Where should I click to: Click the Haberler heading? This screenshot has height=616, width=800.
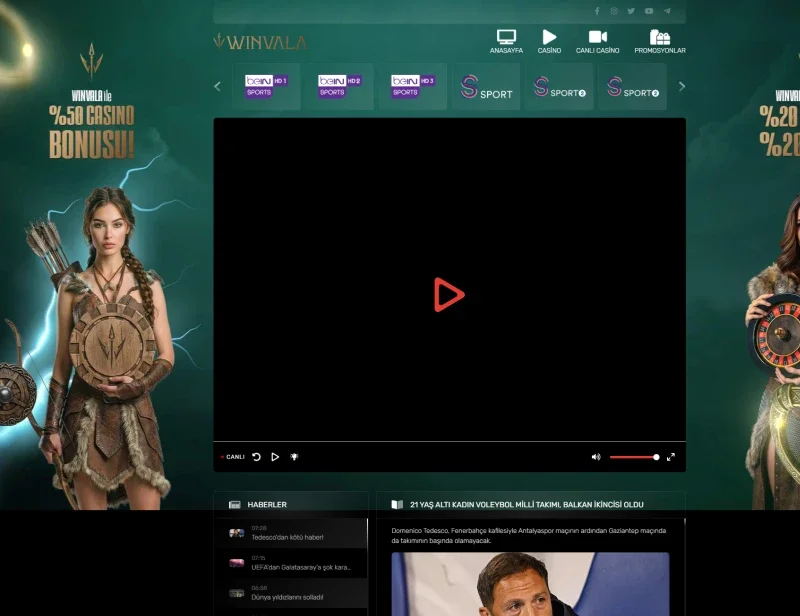[267, 505]
